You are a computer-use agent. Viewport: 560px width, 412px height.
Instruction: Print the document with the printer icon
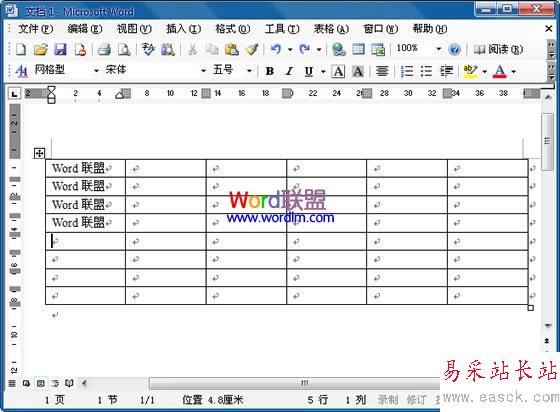click(104, 49)
